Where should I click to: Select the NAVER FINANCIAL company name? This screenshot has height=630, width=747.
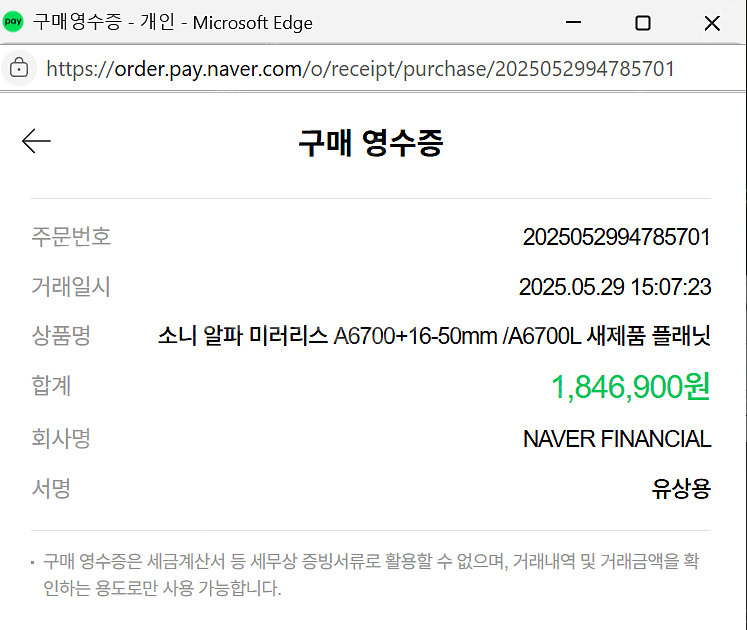point(617,439)
